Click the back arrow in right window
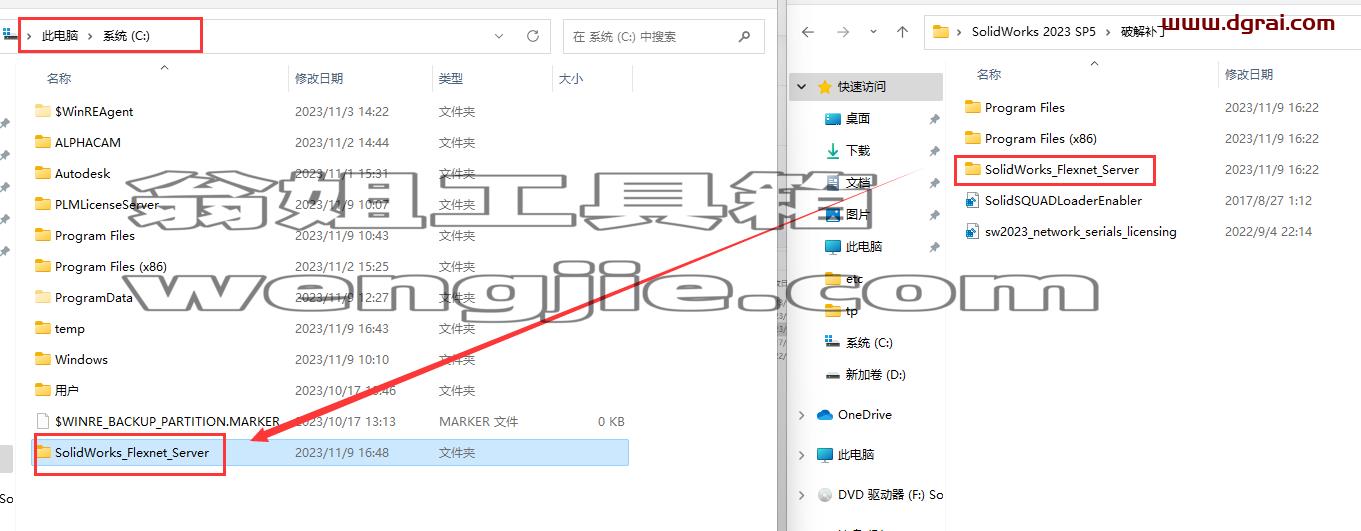 808,32
